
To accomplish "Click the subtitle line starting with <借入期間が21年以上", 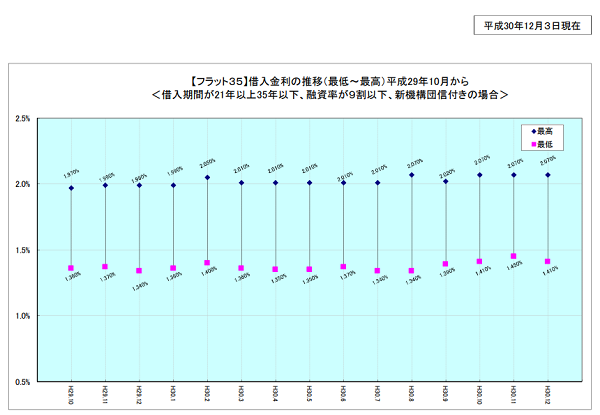I will 330,94.
